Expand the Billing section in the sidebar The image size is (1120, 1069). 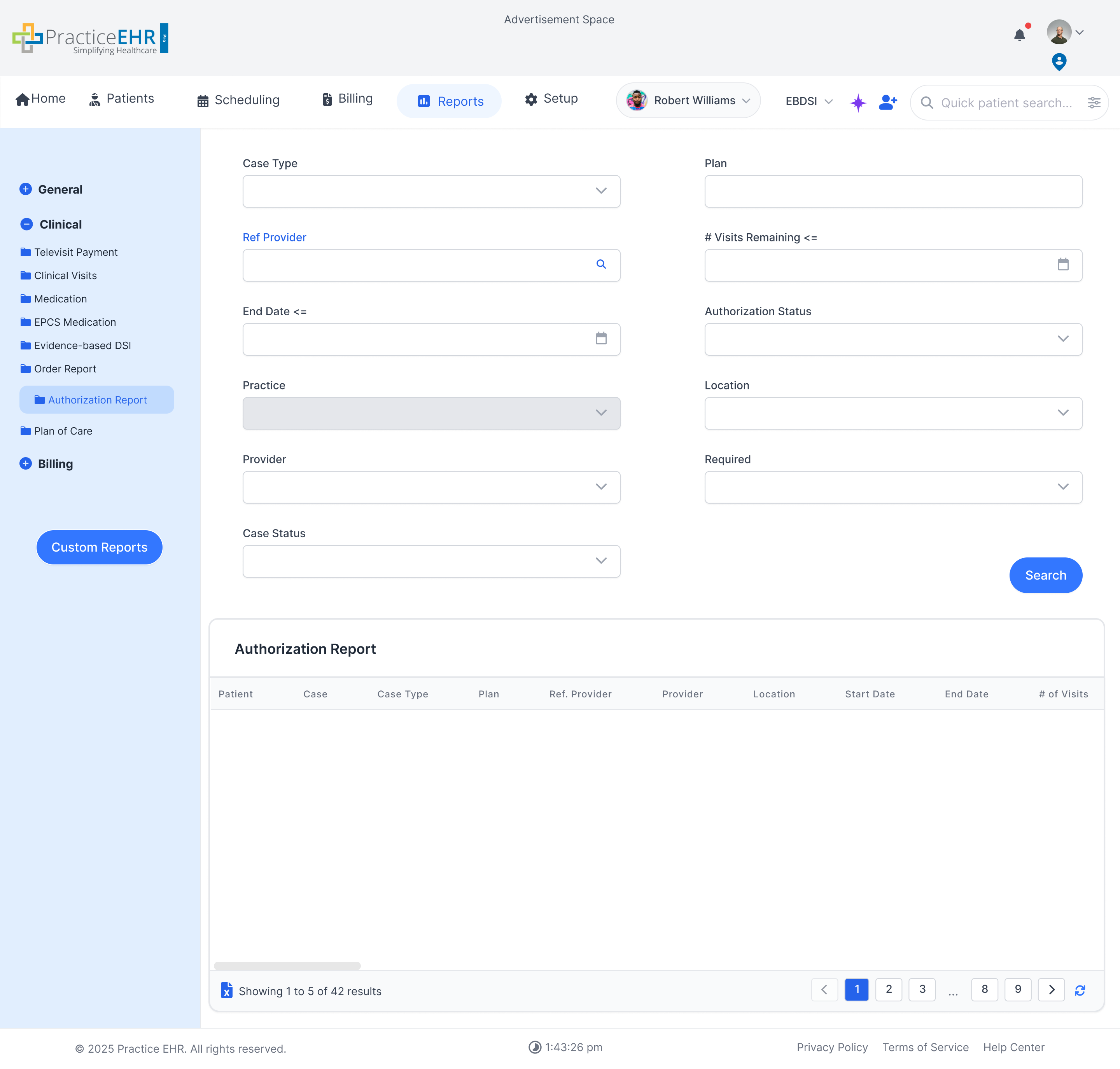point(26,463)
